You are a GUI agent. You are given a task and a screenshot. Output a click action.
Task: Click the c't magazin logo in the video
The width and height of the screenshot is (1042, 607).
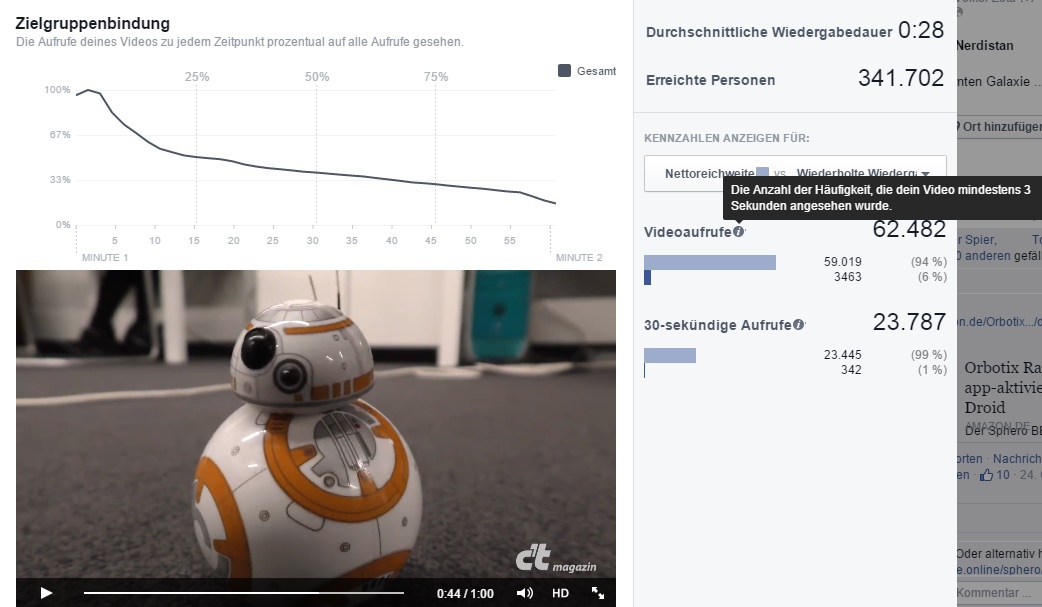556,559
